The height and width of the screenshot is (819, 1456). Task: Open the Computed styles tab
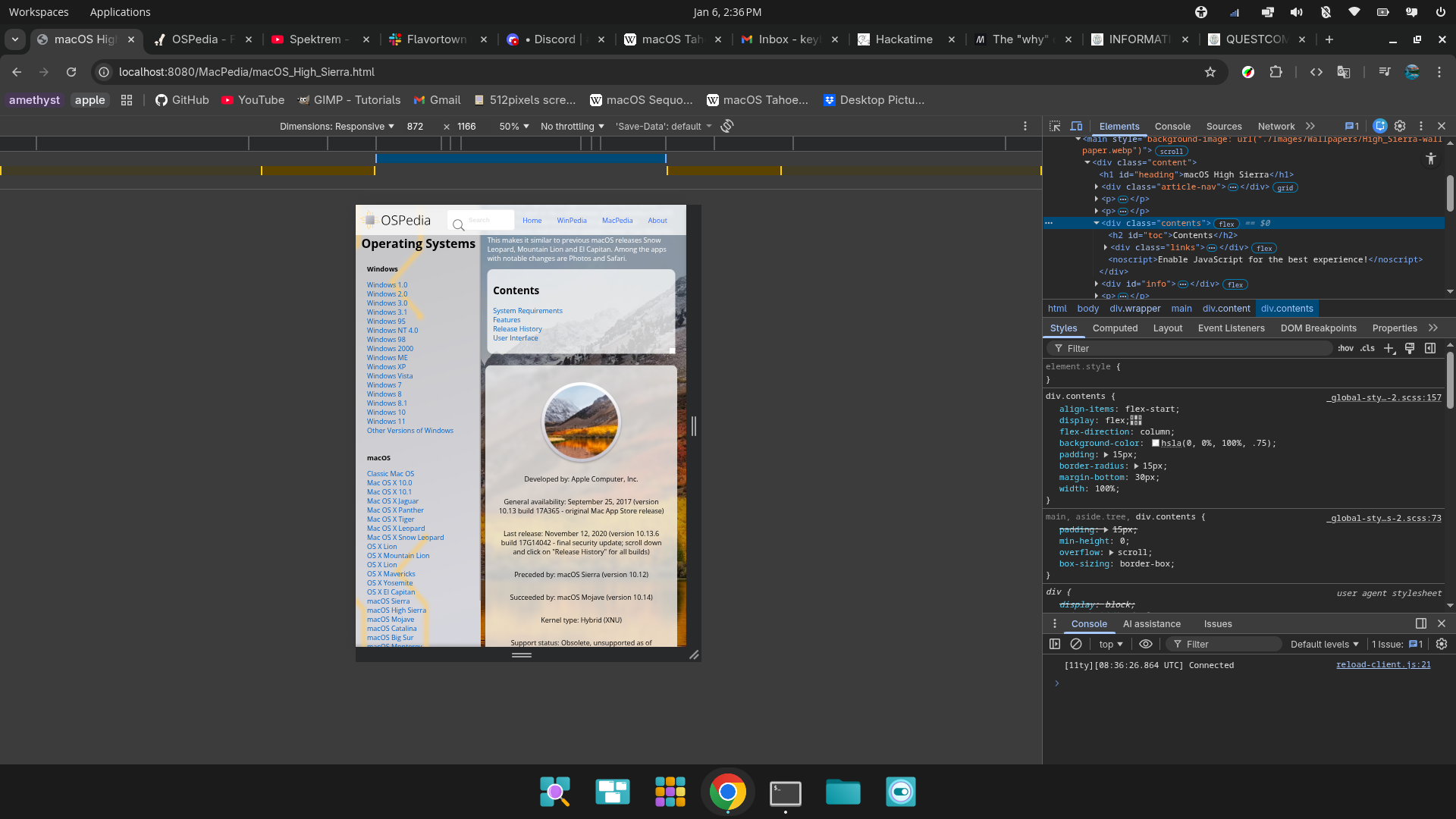(x=1115, y=328)
